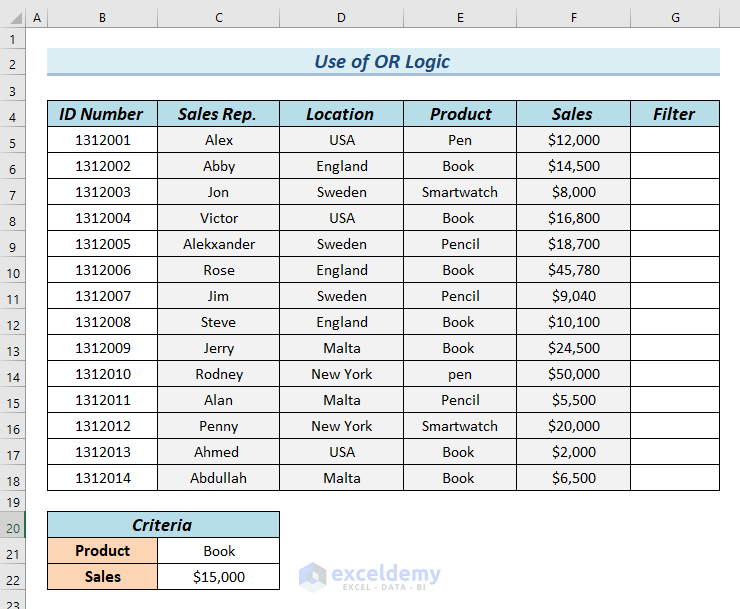
Task: Click the 'Use of OR Logic' title cell
Action: coord(383,61)
